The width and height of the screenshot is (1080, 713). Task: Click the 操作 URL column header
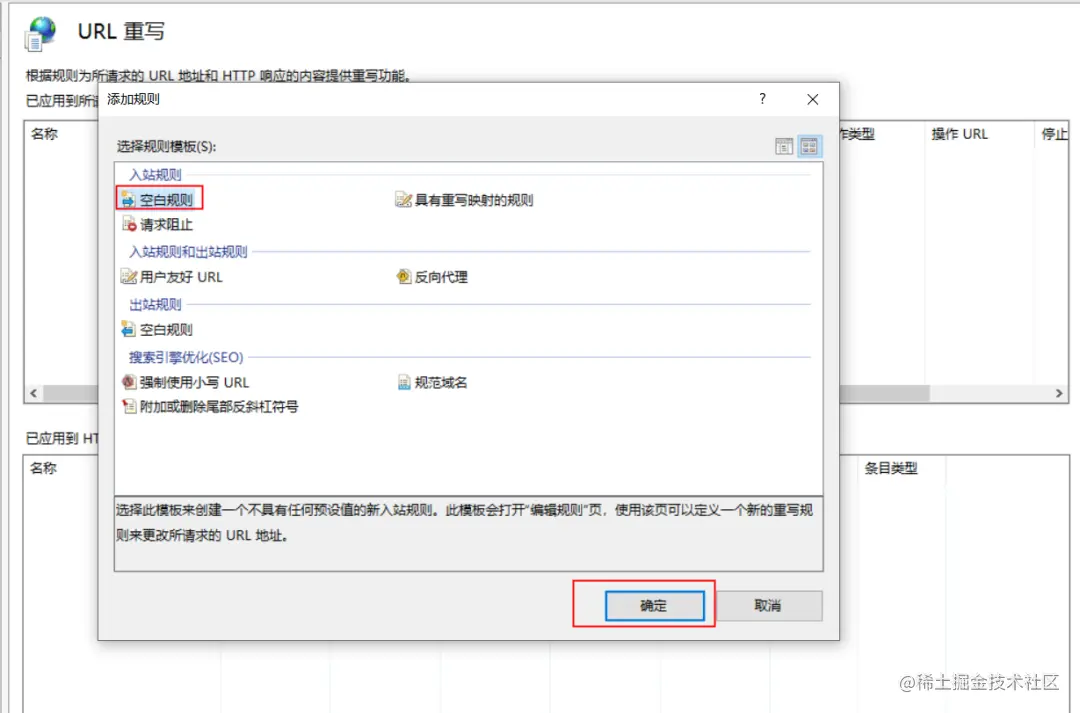(959, 134)
